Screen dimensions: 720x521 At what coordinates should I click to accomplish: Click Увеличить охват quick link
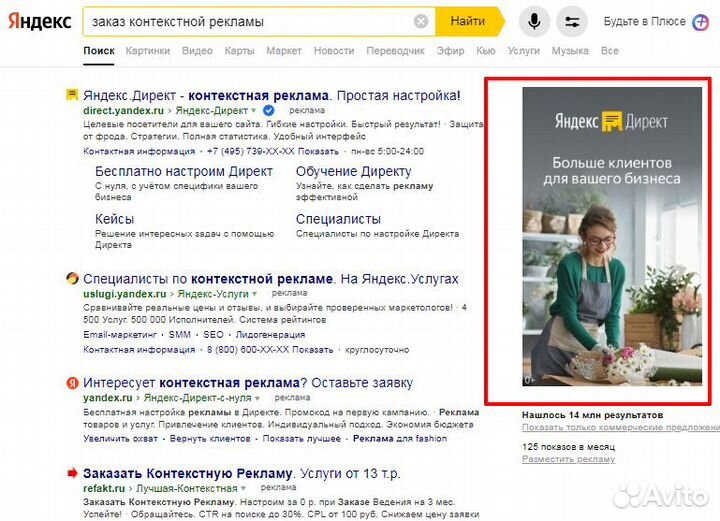point(120,438)
